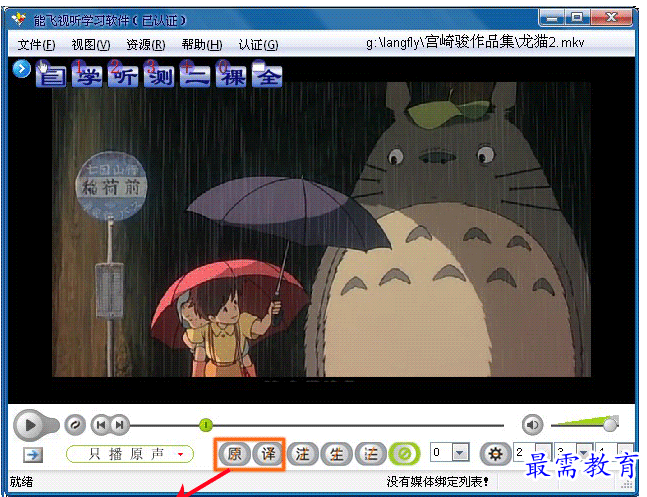Skip to the next sentence

(x=120, y=425)
